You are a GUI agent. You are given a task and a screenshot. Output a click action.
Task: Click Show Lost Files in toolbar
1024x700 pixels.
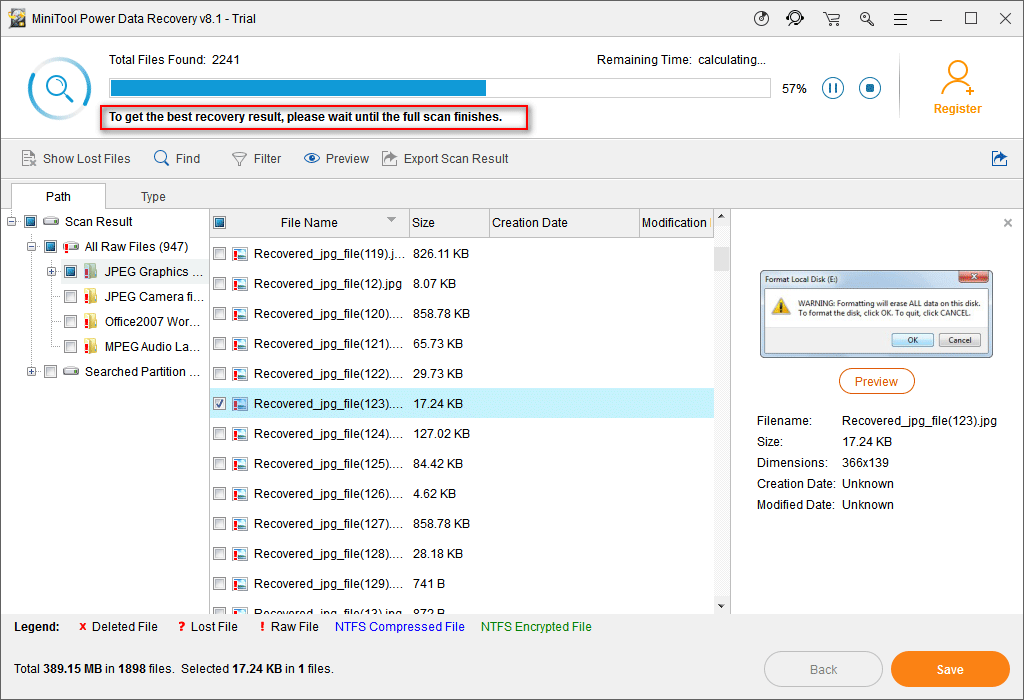tap(76, 158)
